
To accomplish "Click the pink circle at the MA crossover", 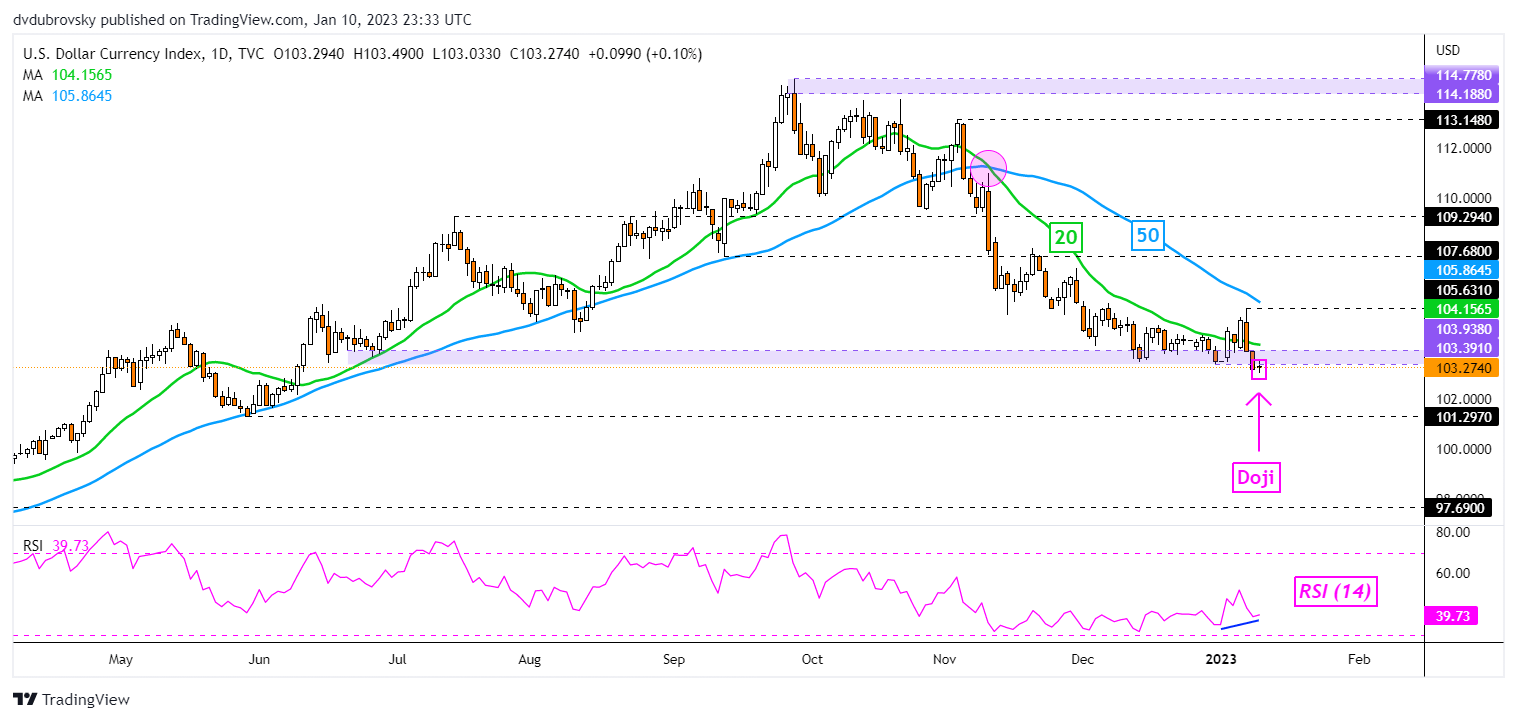I will (987, 167).
